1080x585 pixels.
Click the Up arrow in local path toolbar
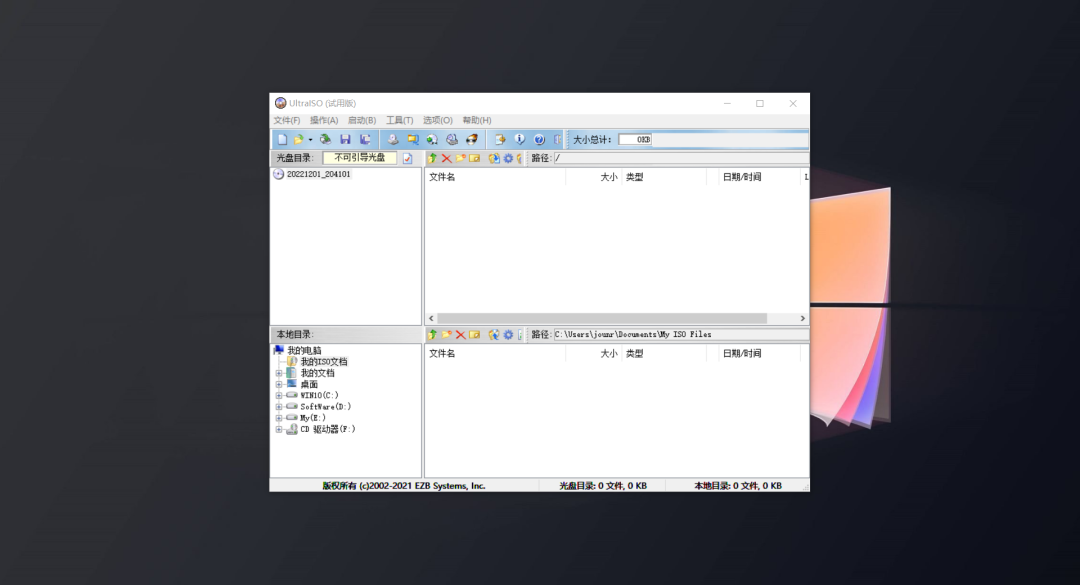coord(433,334)
